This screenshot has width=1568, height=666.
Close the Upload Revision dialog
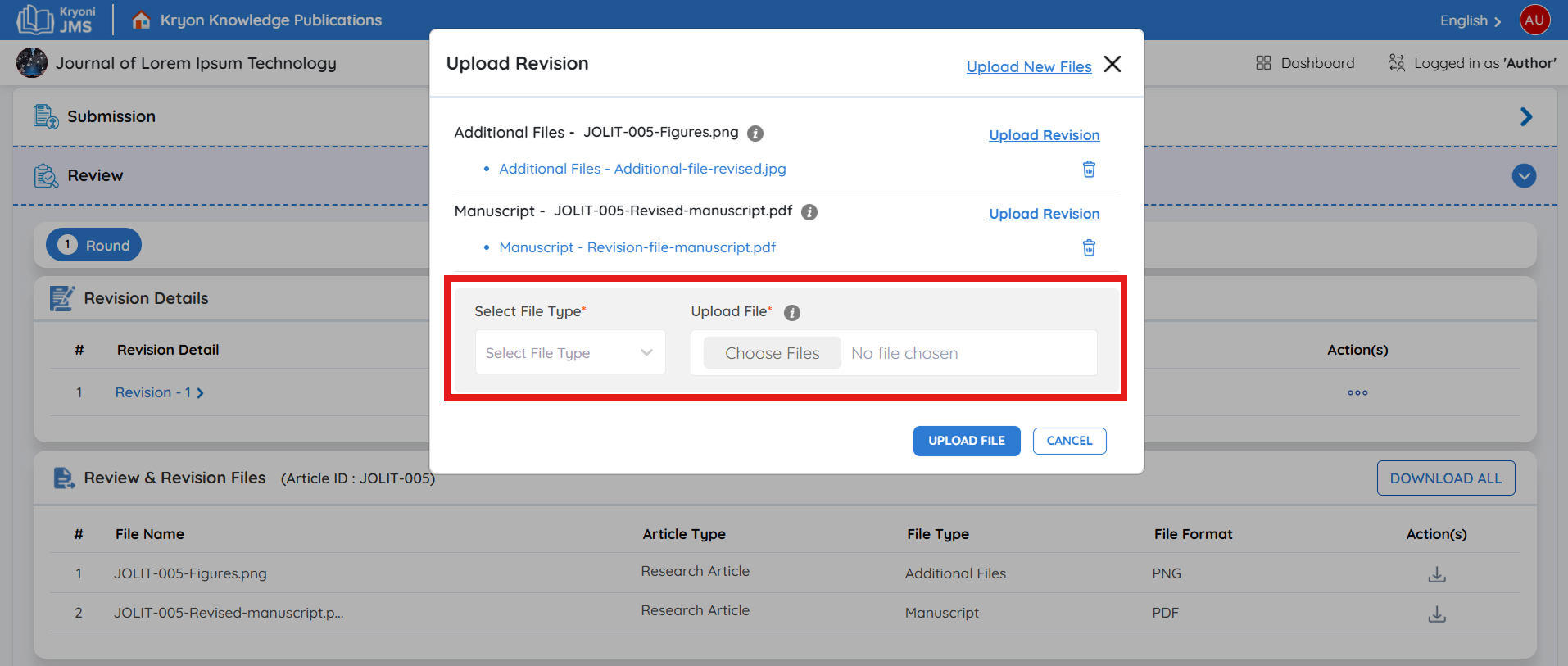[x=1112, y=64]
